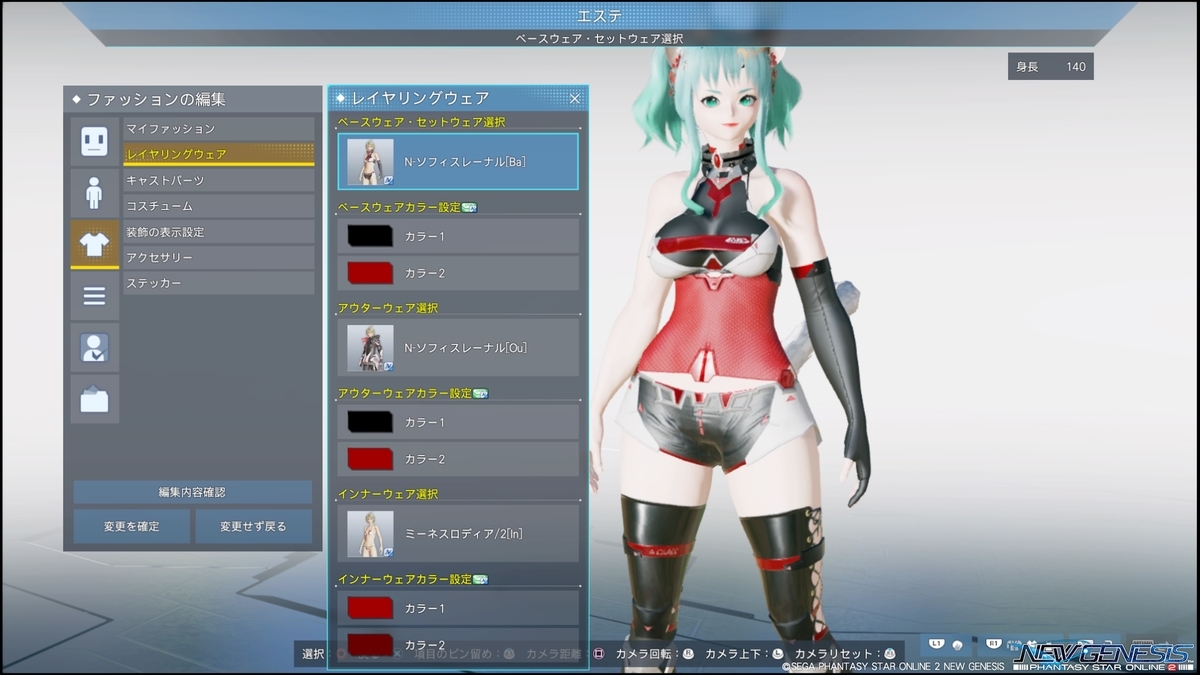1200x675 pixels.
Task: Open キャストパーツ menu entry
Action: [x=218, y=180]
